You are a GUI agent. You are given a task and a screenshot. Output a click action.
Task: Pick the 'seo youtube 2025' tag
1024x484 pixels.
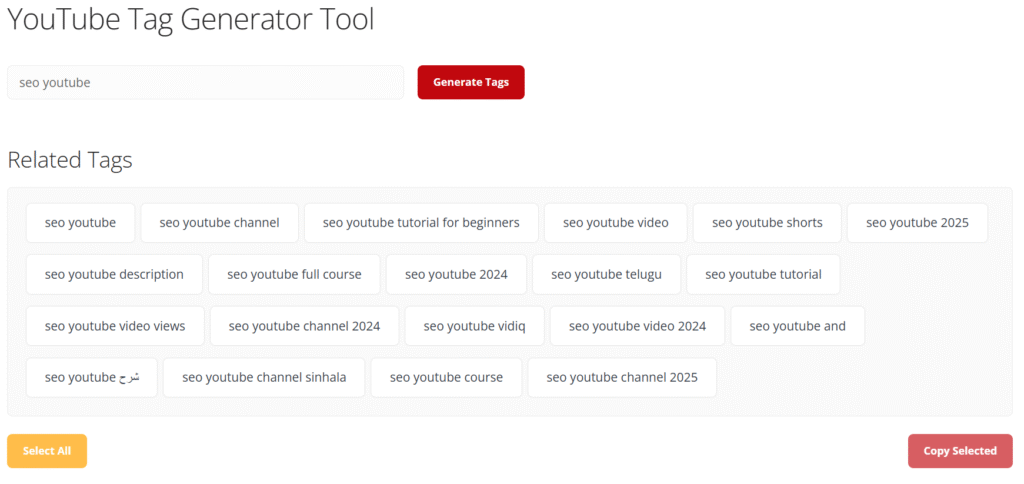pos(918,223)
